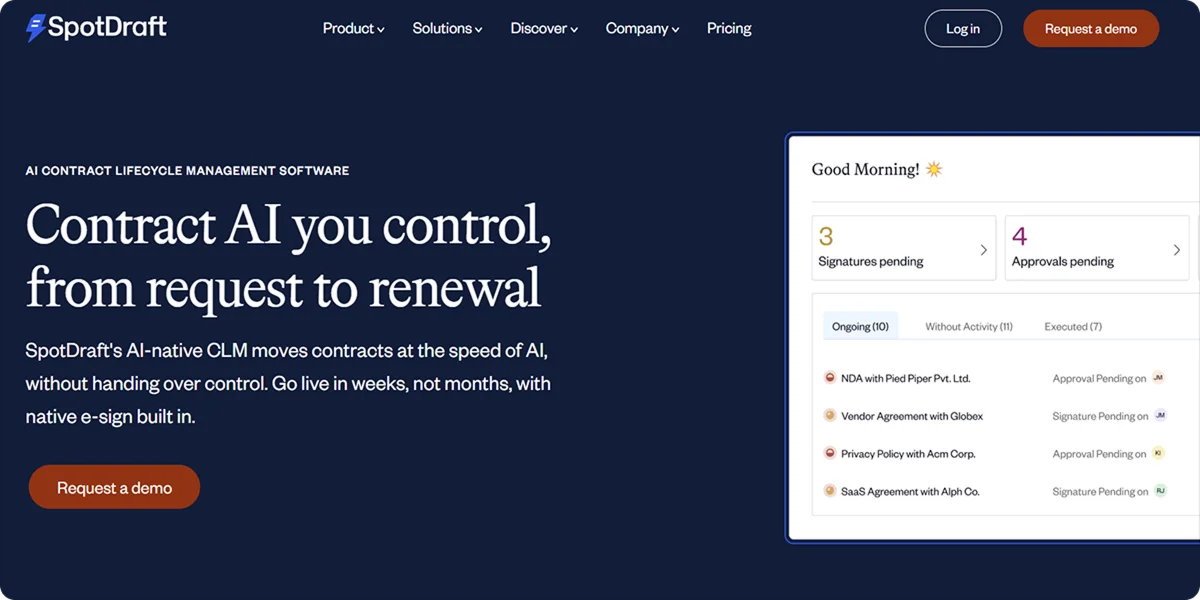This screenshot has width=1200, height=600.
Task: Select the Ongoing (10) tab
Action: click(860, 326)
